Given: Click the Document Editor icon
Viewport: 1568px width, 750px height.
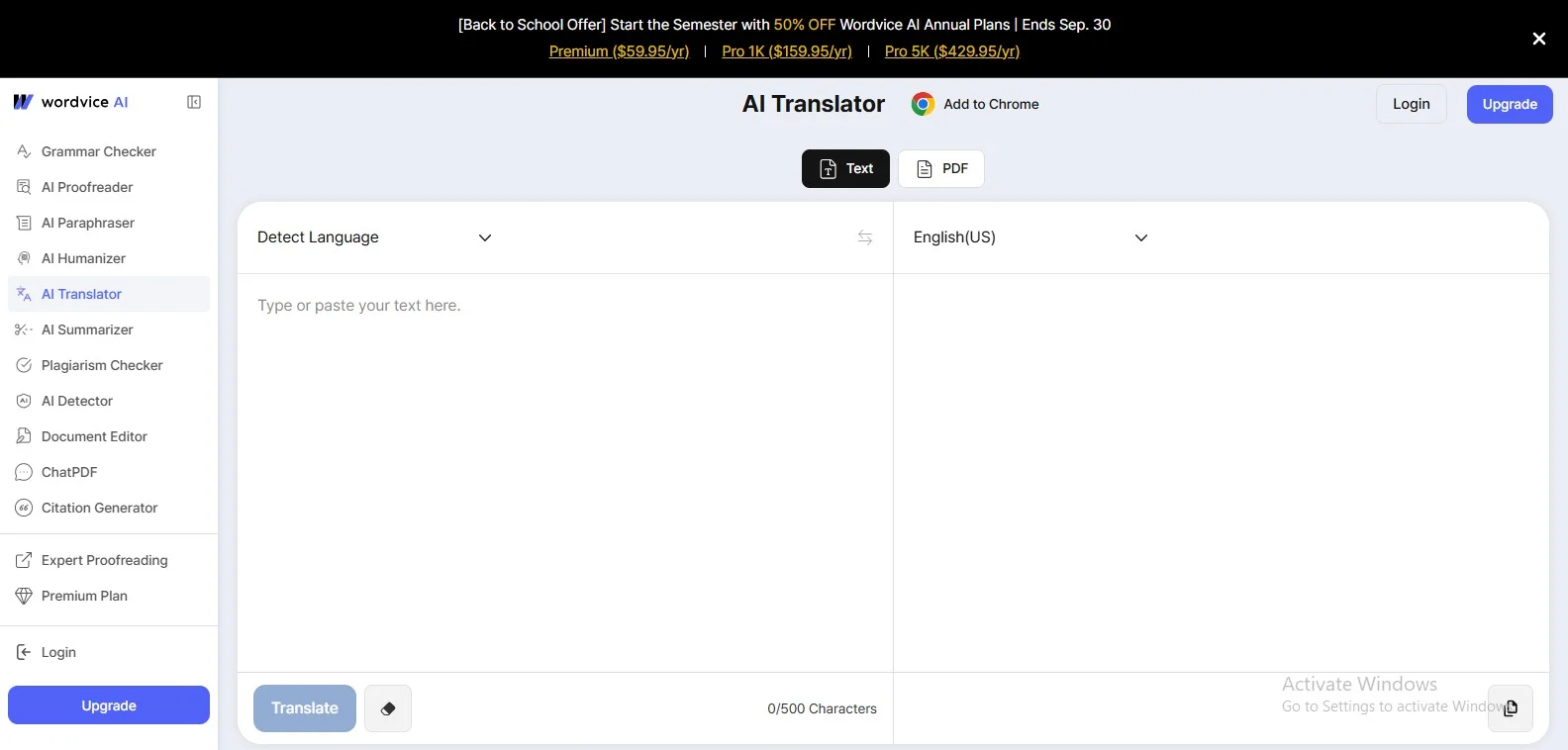Looking at the screenshot, I should coord(24,436).
